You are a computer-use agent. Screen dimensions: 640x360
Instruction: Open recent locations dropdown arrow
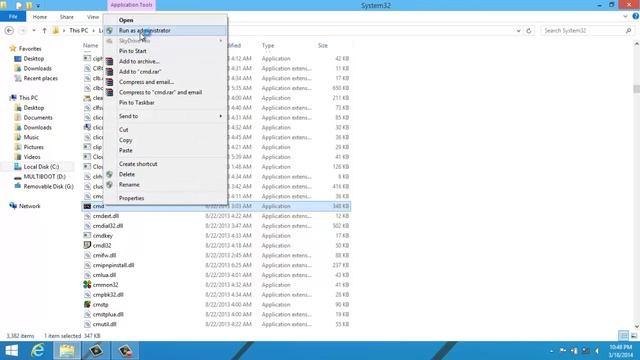coord(34,31)
